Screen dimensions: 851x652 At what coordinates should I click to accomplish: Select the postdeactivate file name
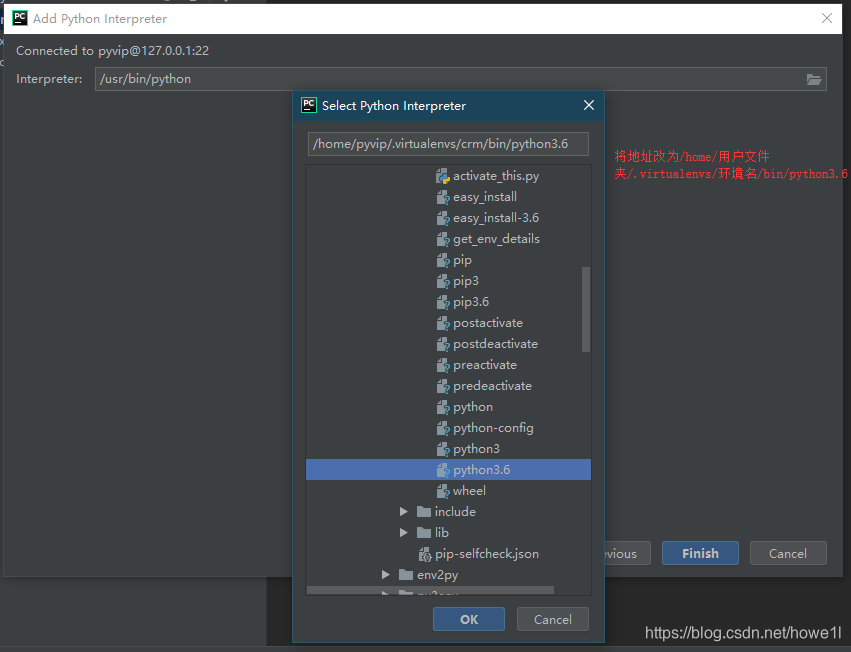[495, 344]
